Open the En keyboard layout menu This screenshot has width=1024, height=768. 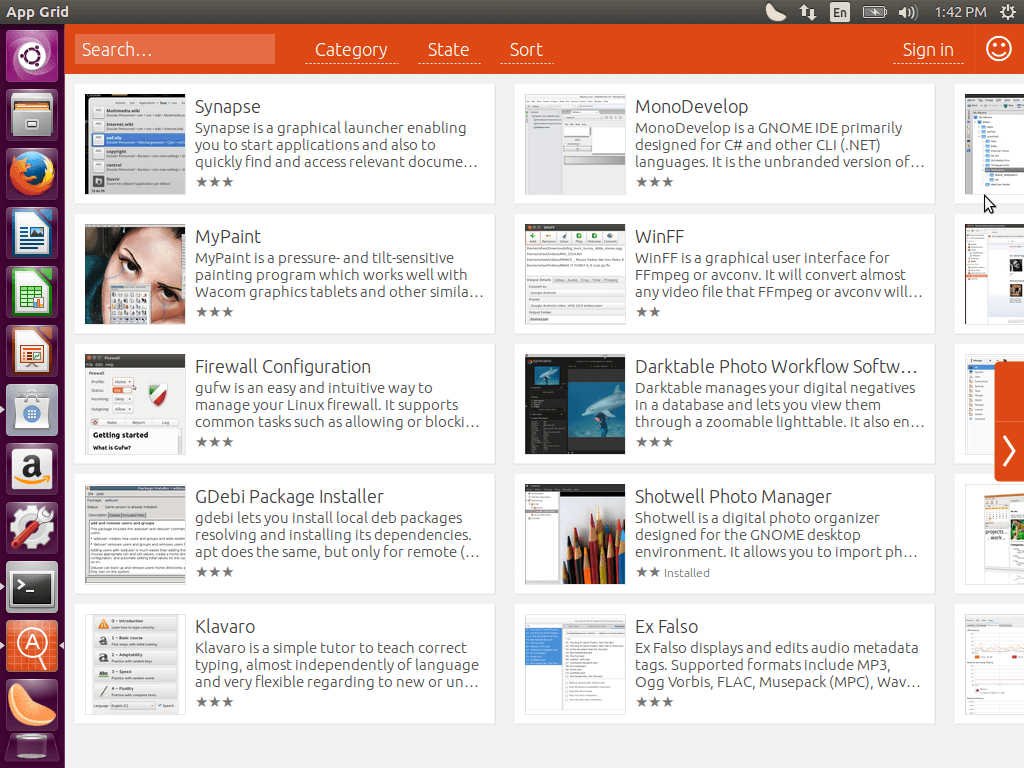coord(840,12)
